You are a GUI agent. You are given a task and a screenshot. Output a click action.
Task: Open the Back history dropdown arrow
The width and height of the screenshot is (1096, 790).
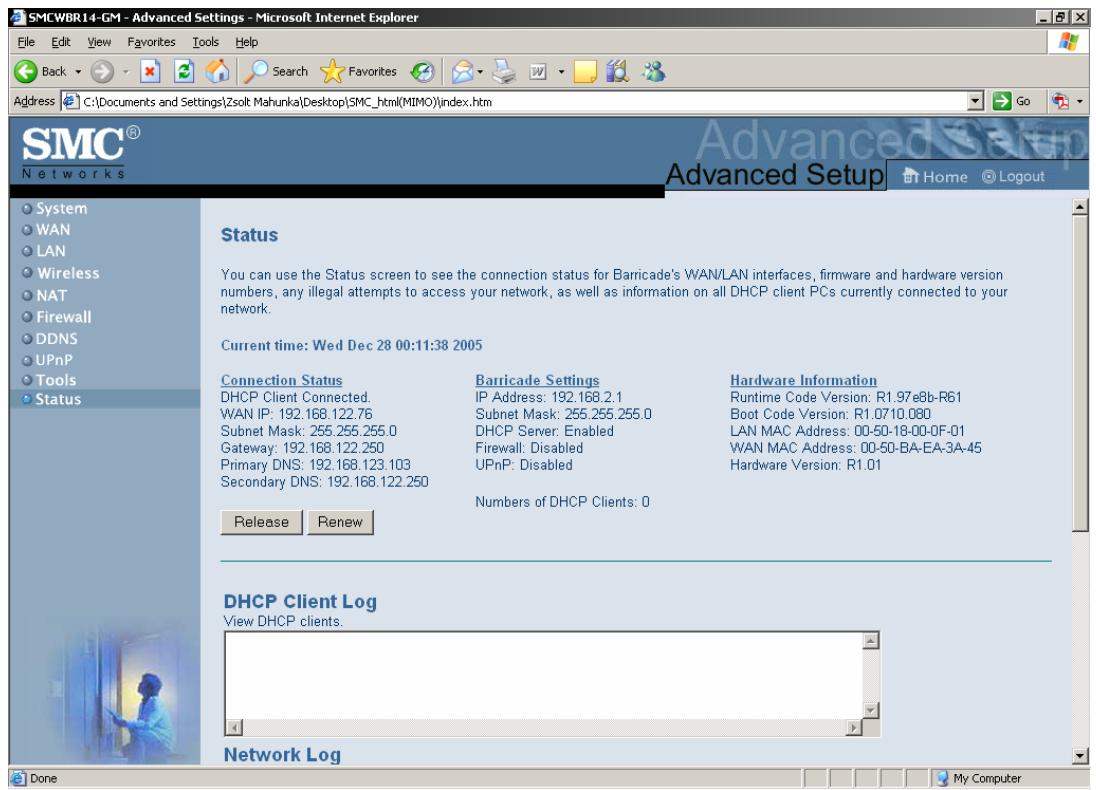tap(78, 72)
